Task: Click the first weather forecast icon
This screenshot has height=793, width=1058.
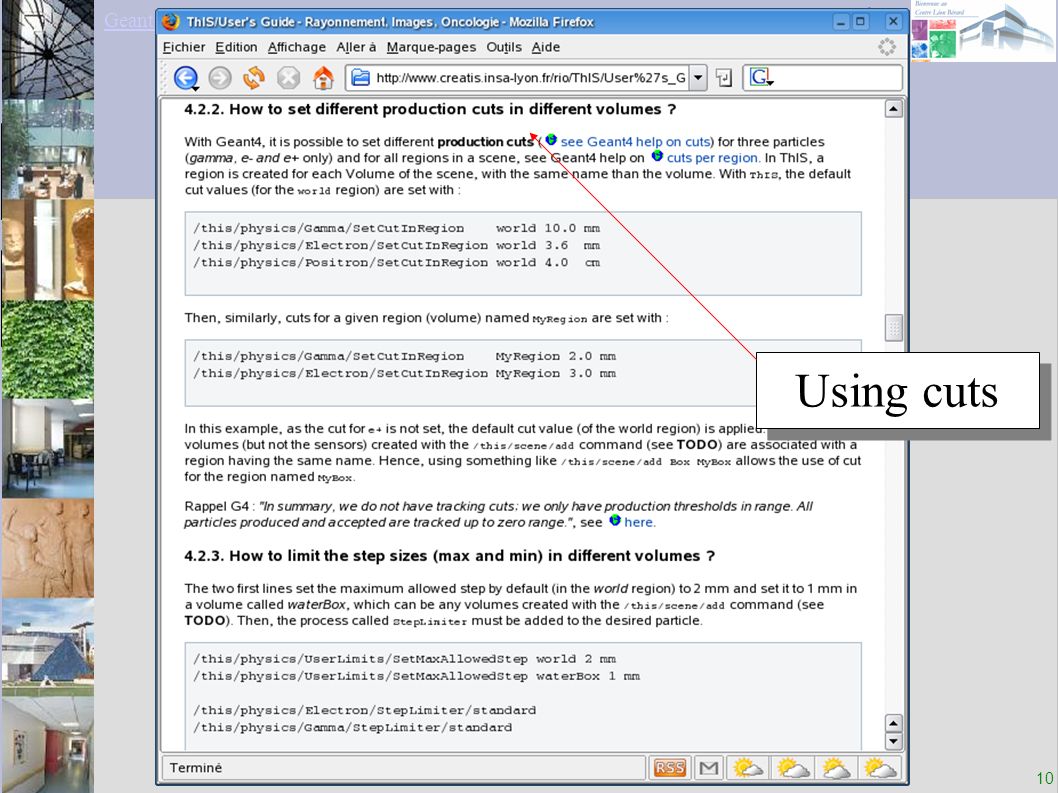Action: [748, 767]
